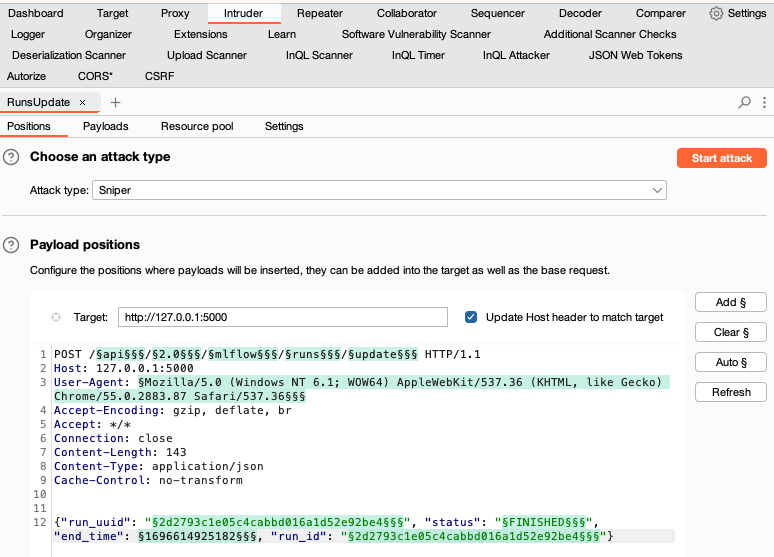This screenshot has width=774, height=557.
Task: Click the §mlflow§ path payload position
Action: [242, 355]
